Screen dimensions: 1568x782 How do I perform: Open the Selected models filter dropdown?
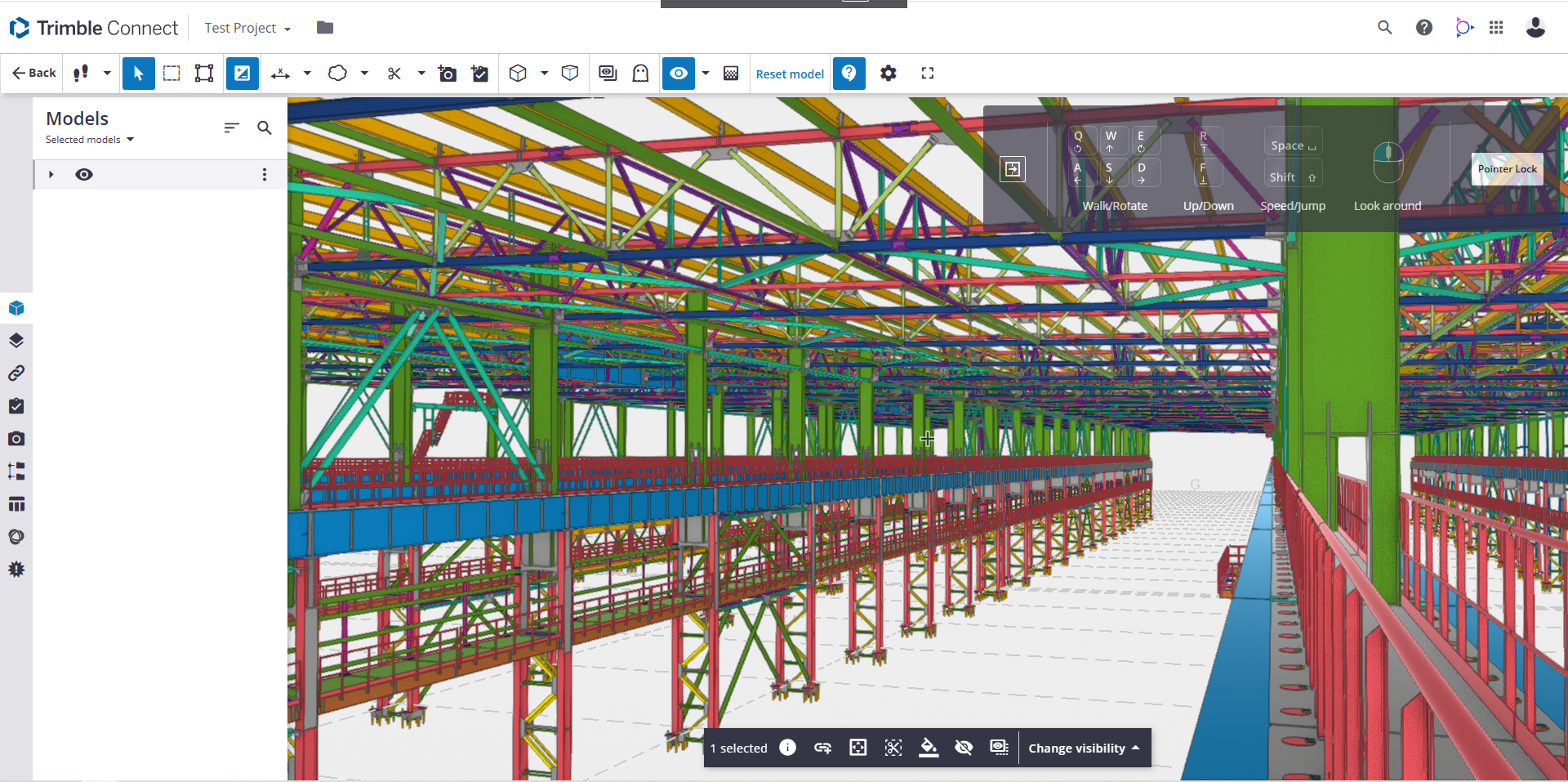[x=90, y=140]
